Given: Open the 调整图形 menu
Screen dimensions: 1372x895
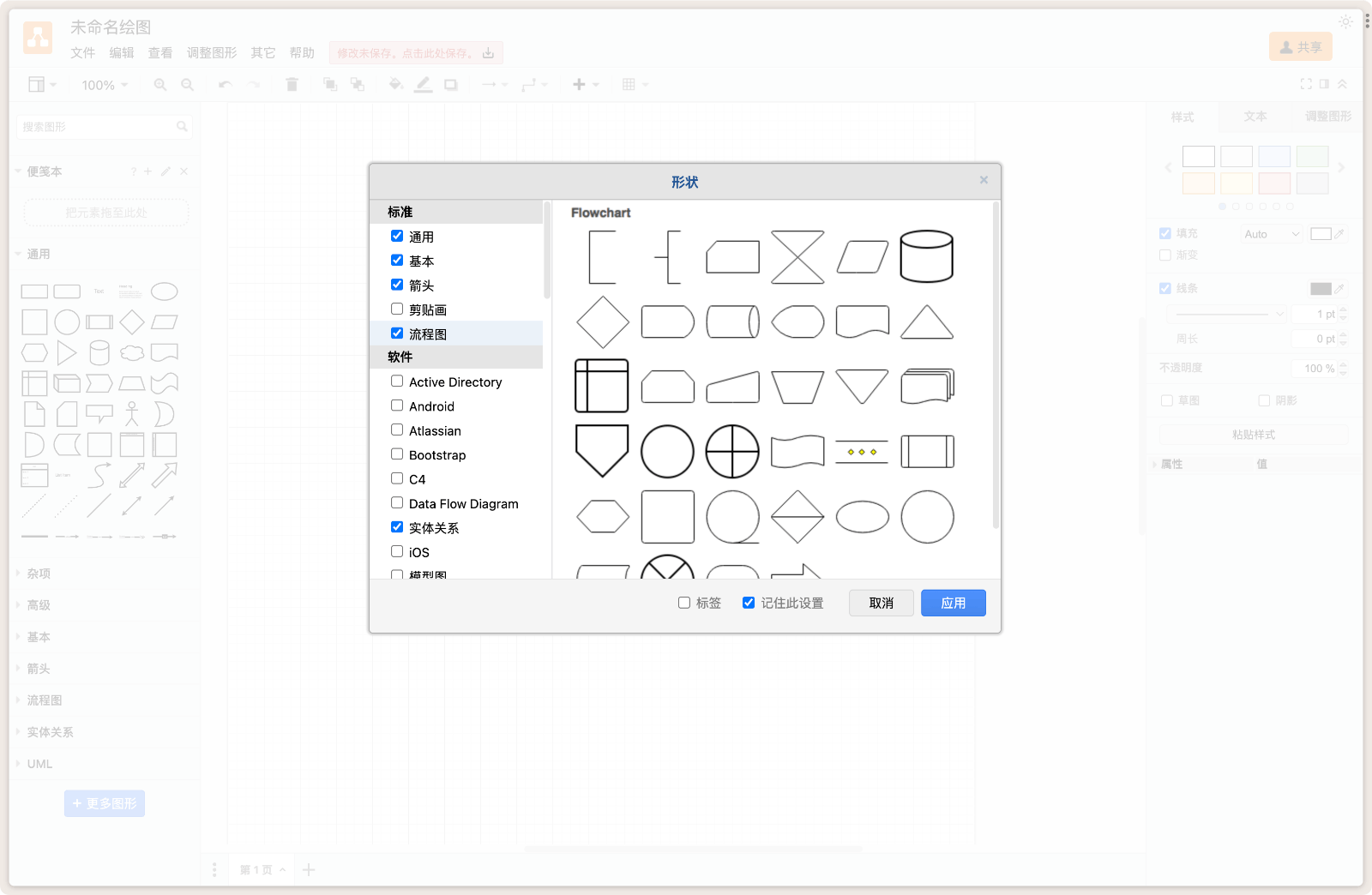Looking at the screenshot, I should [212, 53].
